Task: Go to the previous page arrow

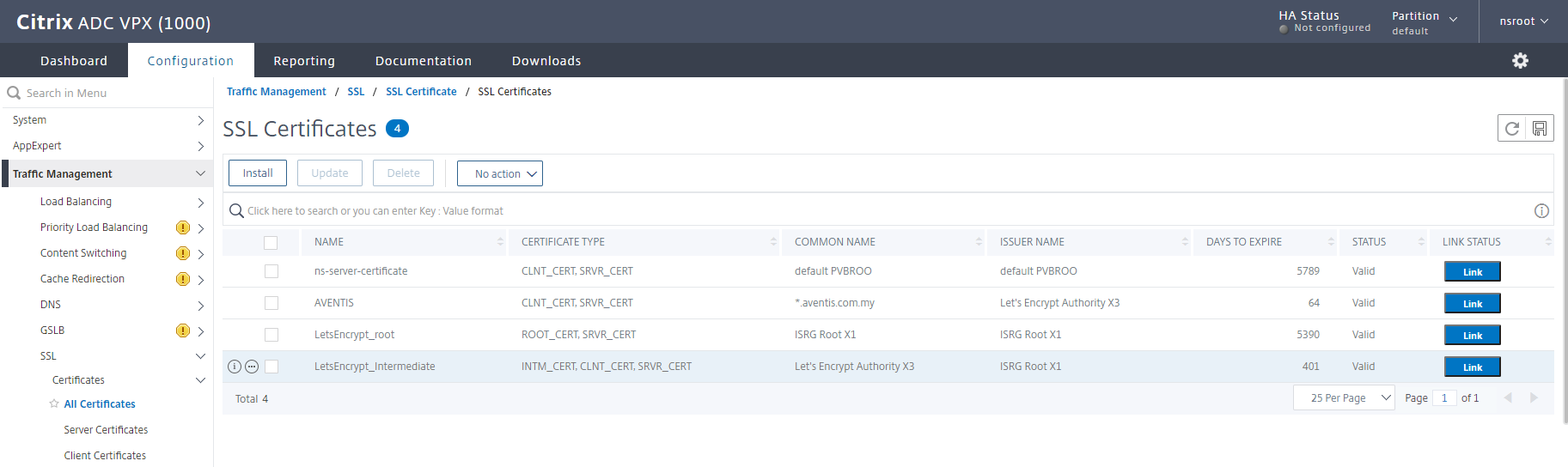Action: tap(1508, 397)
